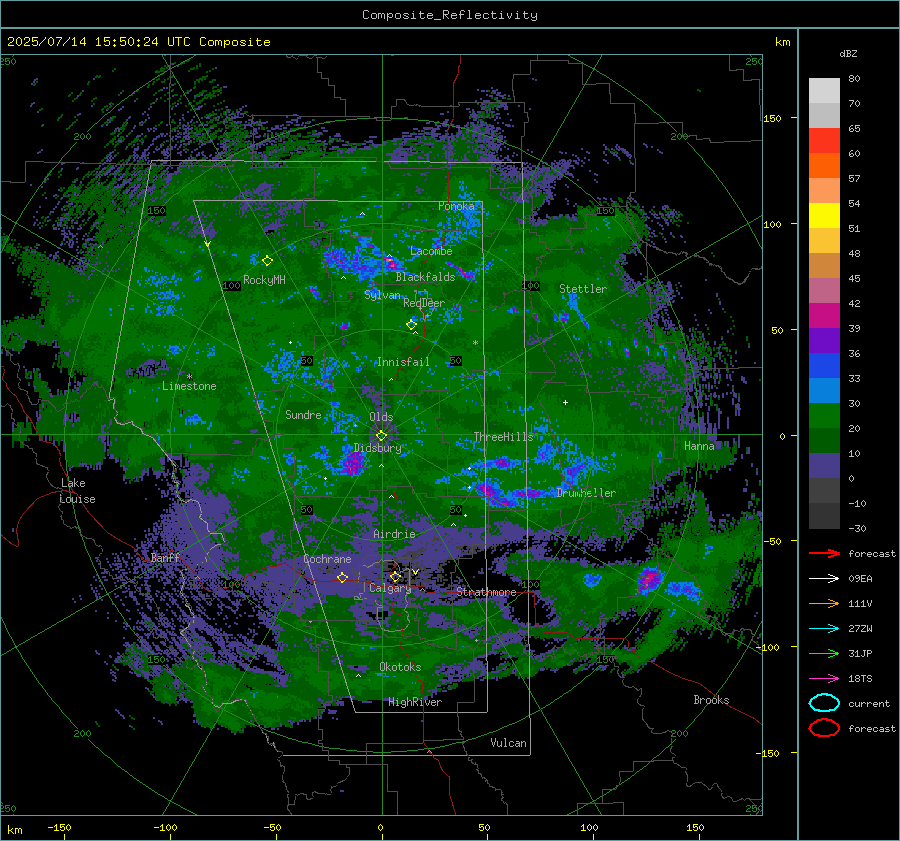The image size is (900, 841).
Task: Click the Limestone label
Action: pos(189,386)
